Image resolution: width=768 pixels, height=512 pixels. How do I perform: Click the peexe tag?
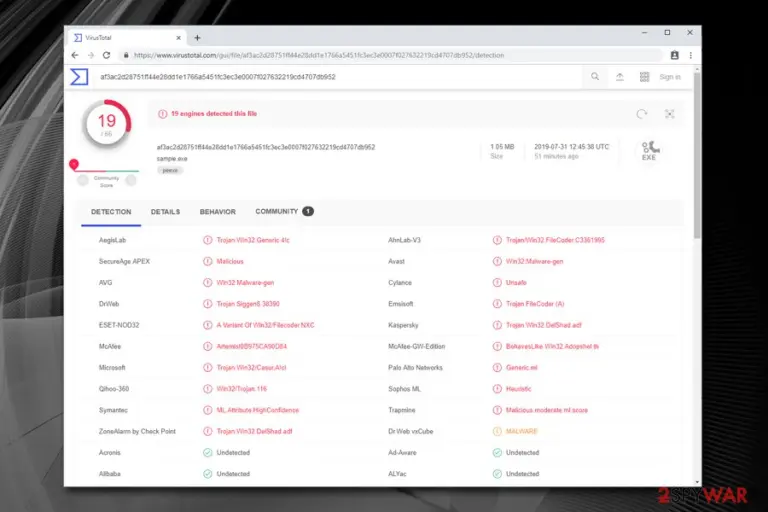tap(170, 171)
